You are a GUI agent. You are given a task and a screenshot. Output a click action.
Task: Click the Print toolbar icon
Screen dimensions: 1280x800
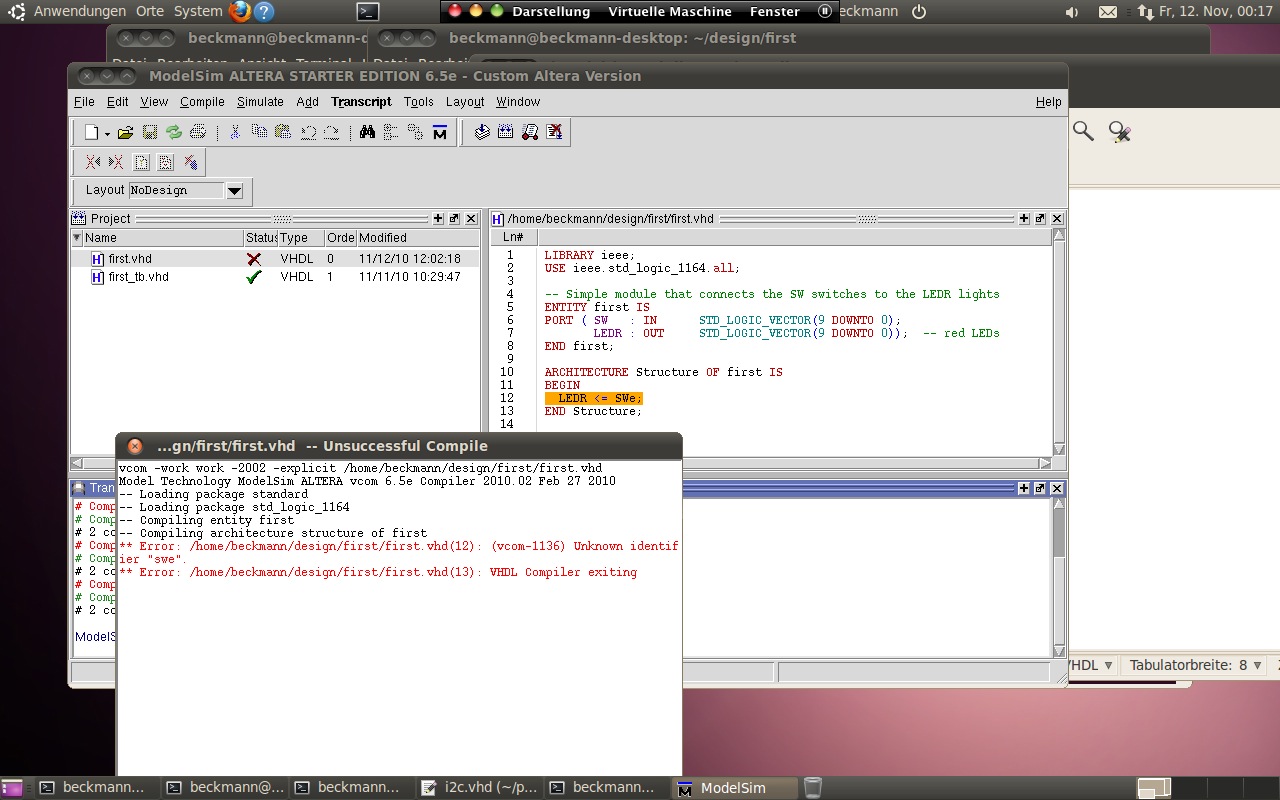197,132
